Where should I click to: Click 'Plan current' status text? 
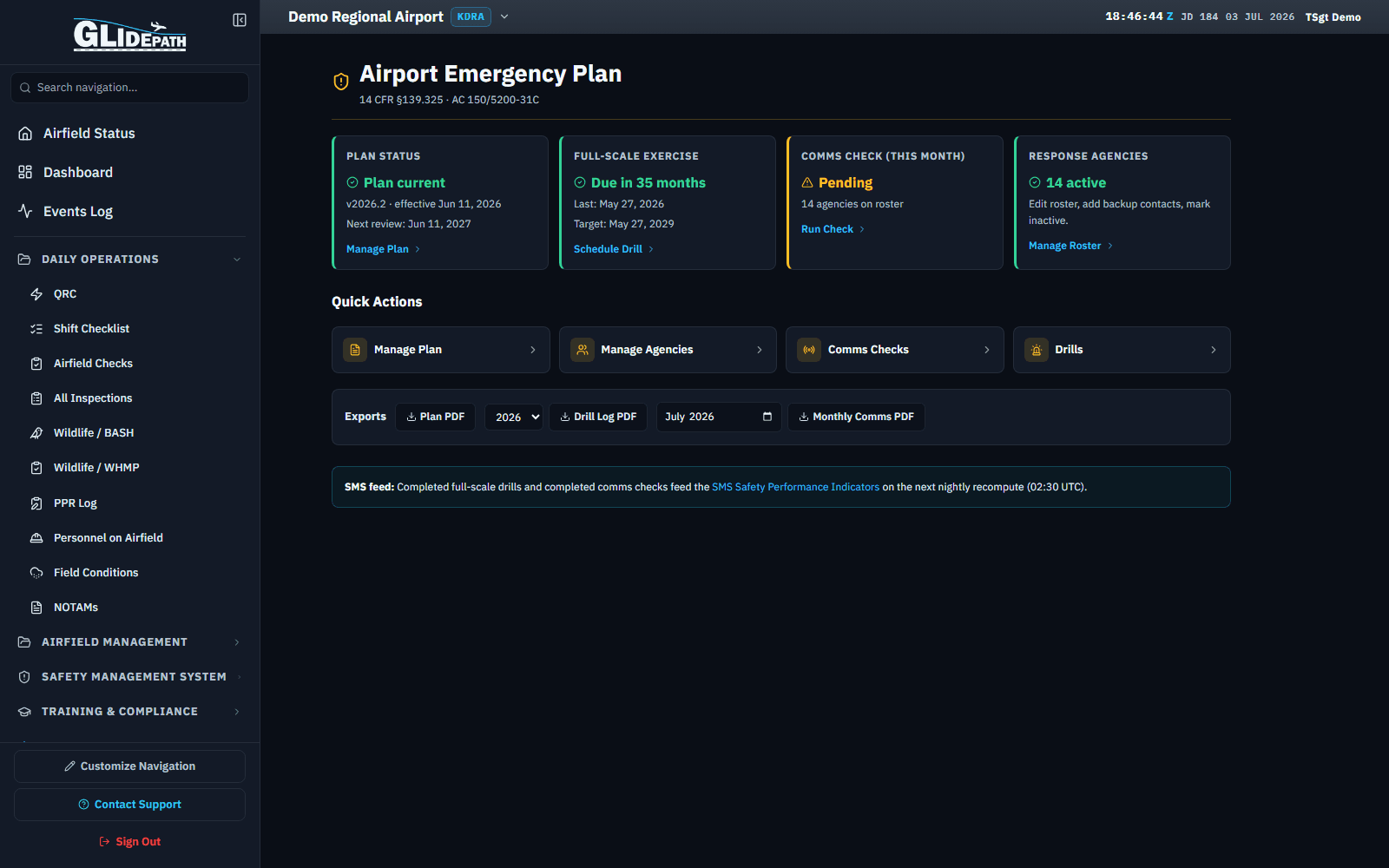405,183
